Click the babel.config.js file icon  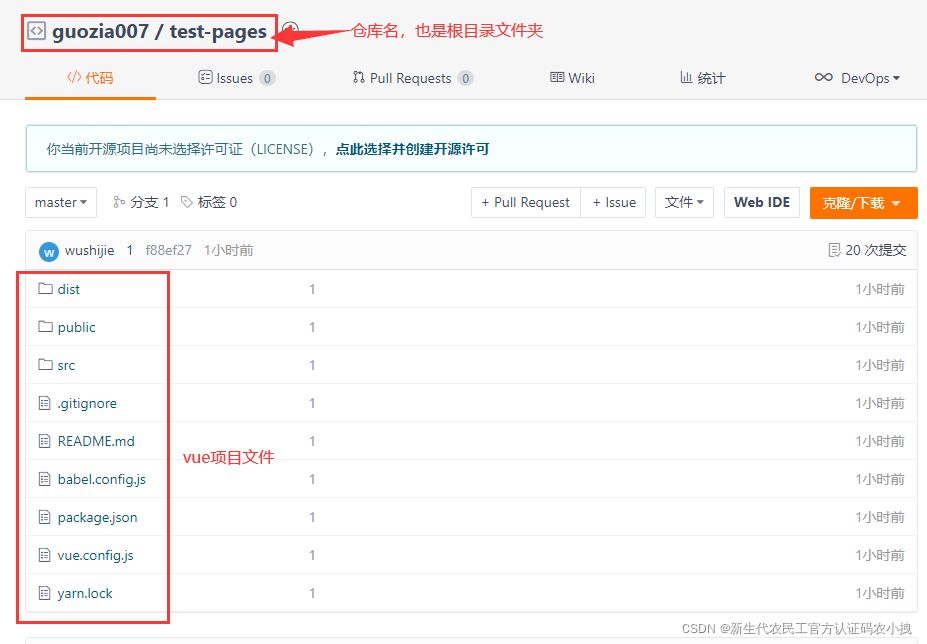pyautogui.click(x=44, y=479)
